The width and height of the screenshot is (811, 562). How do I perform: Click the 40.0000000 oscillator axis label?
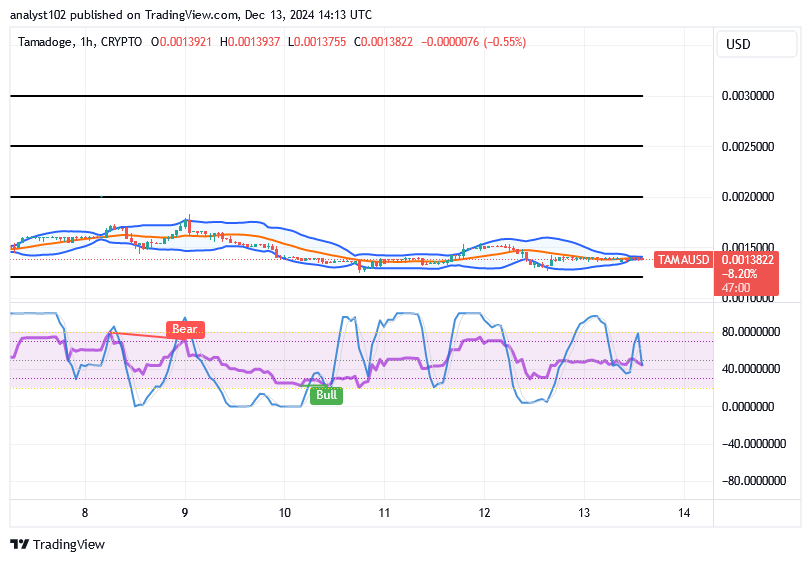pos(750,369)
